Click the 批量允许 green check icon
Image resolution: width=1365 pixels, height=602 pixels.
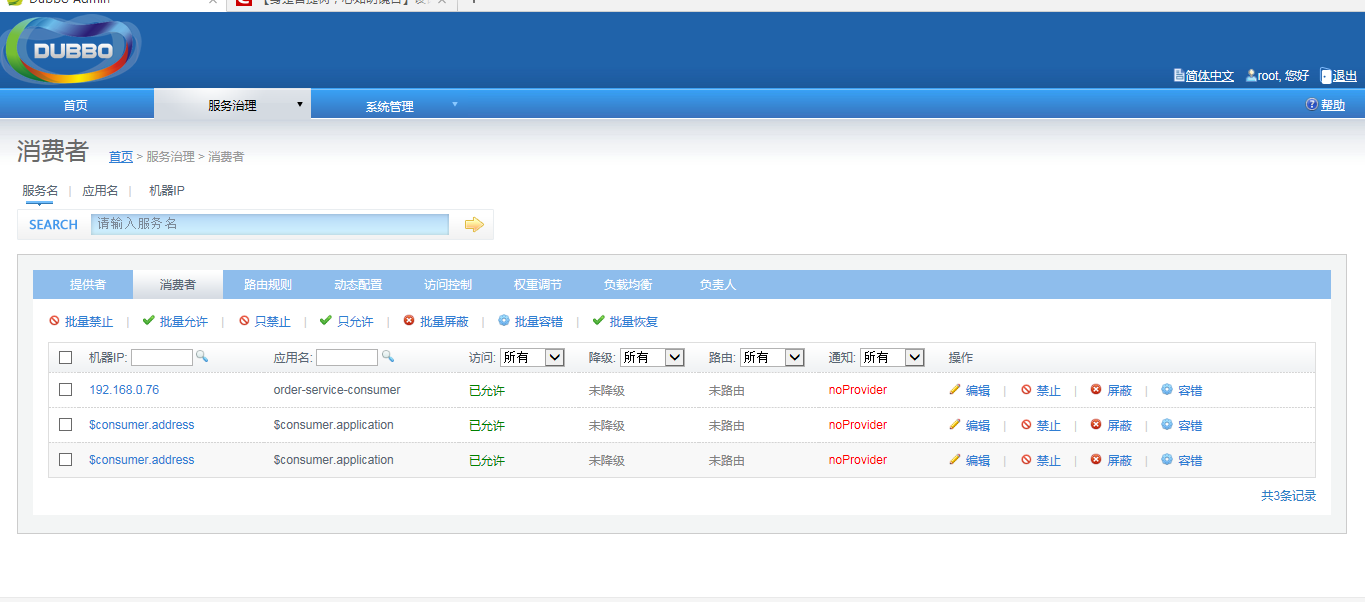pyautogui.click(x=148, y=321)
